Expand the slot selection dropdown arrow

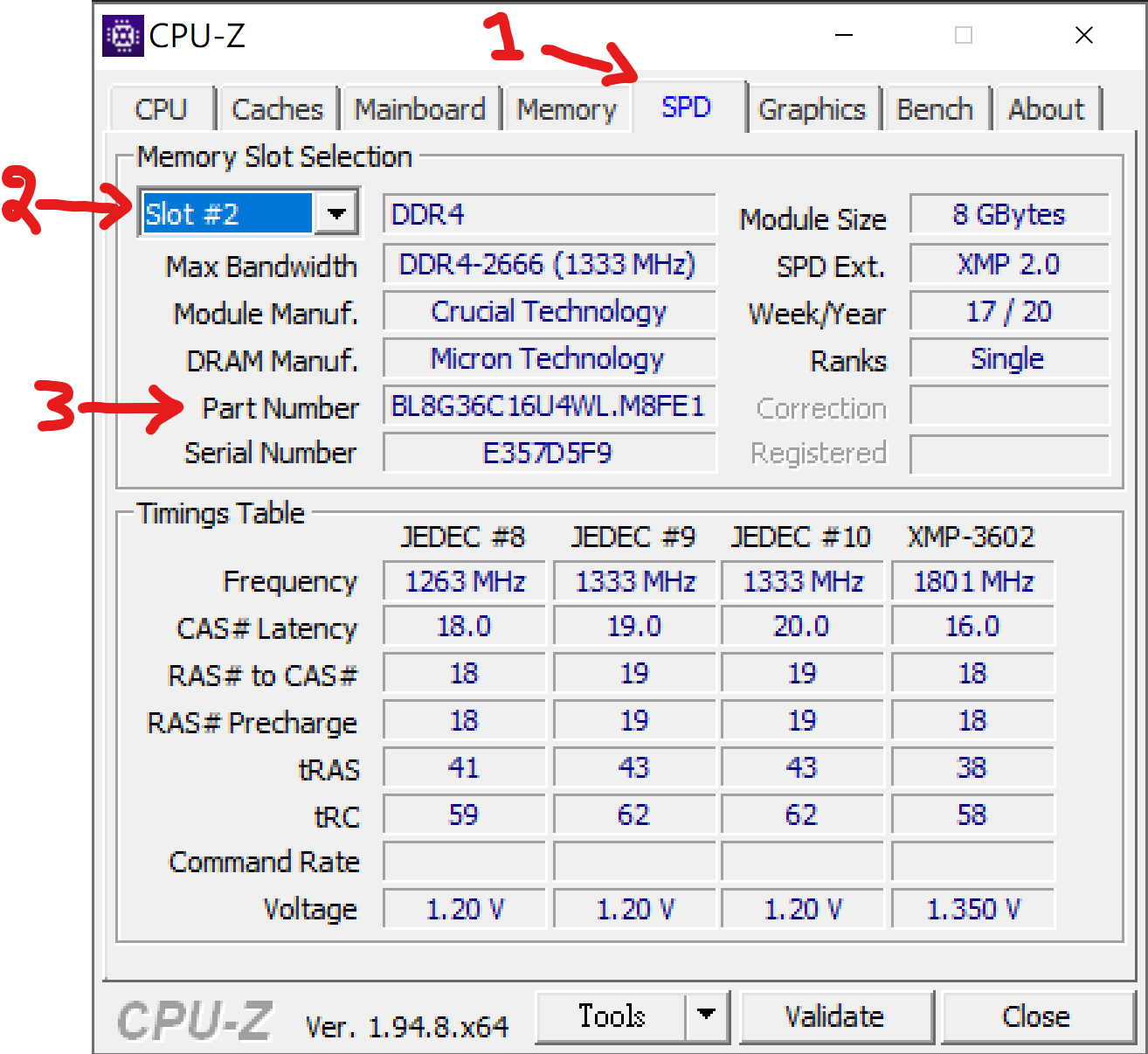click(x=336, y=213)
